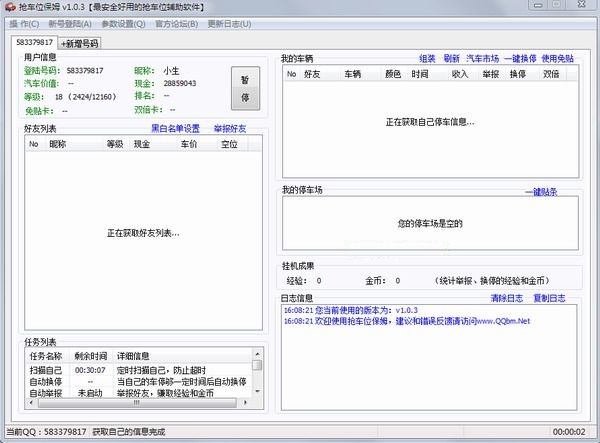Click the 复制日志 link
The image size is (600, 443).
[x=548, y=298]
